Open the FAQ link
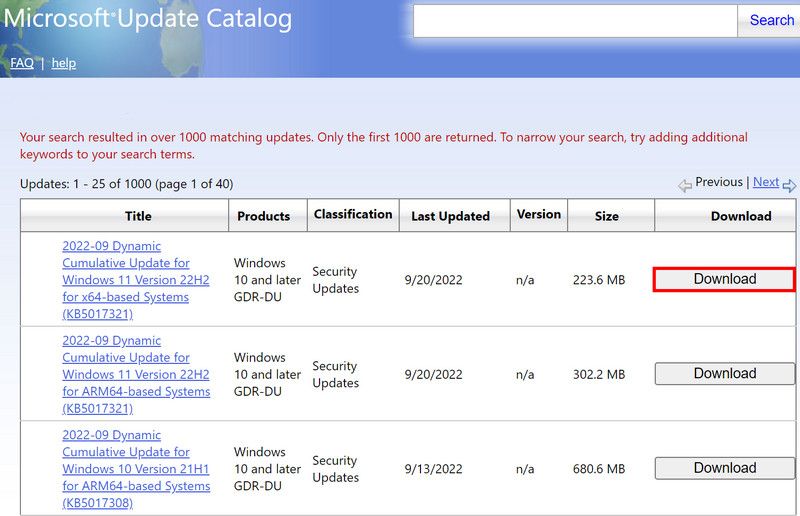 click(x=22, y=63)
